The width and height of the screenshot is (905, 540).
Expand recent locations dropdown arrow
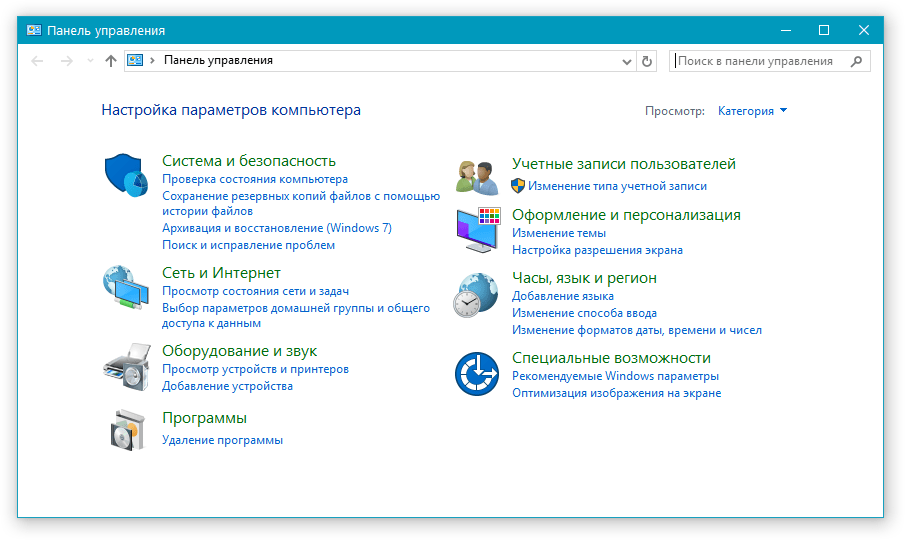(x=90, y=61)
